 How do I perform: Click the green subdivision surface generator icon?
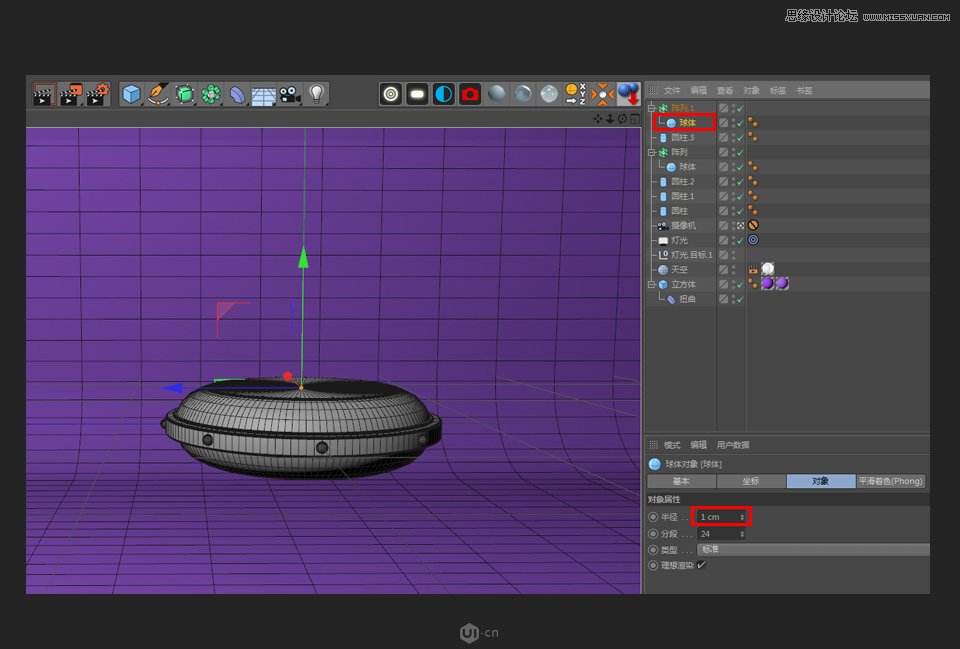click(182, 93)
